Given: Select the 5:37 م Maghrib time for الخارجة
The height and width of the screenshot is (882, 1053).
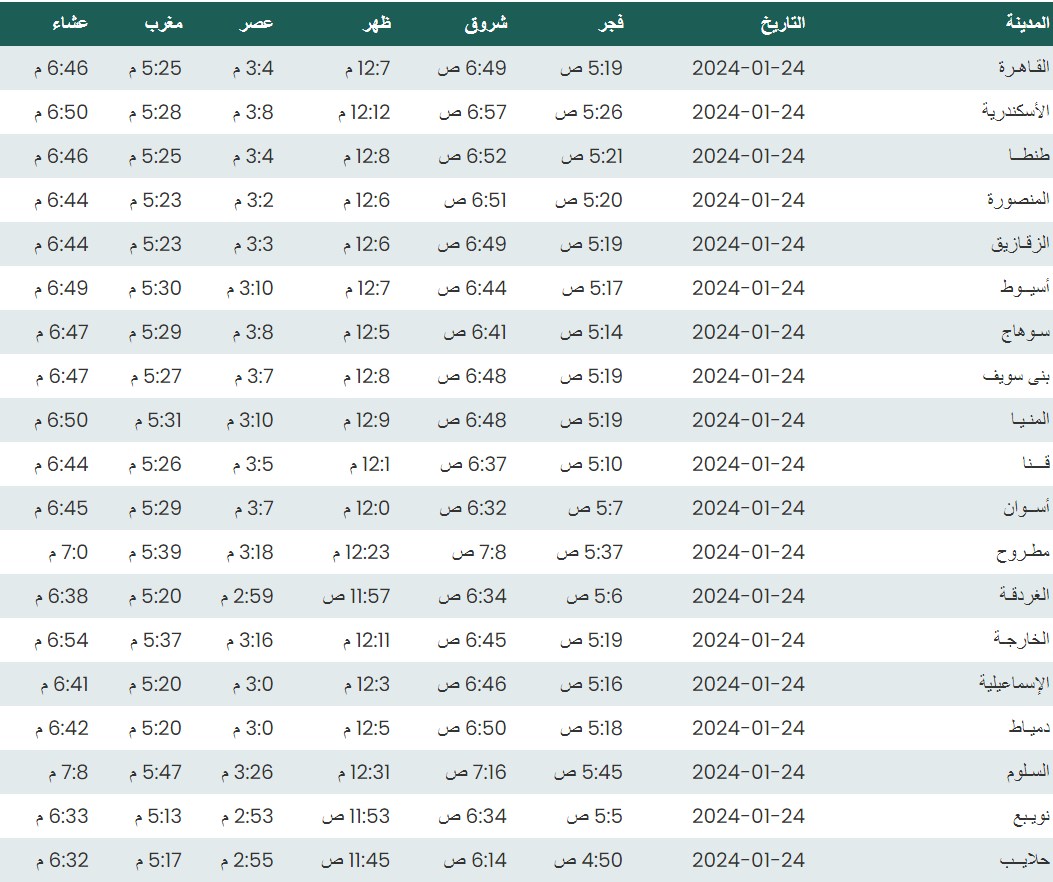Looking at the screenshot, I should pyautogui.click(x=155, y=640).
